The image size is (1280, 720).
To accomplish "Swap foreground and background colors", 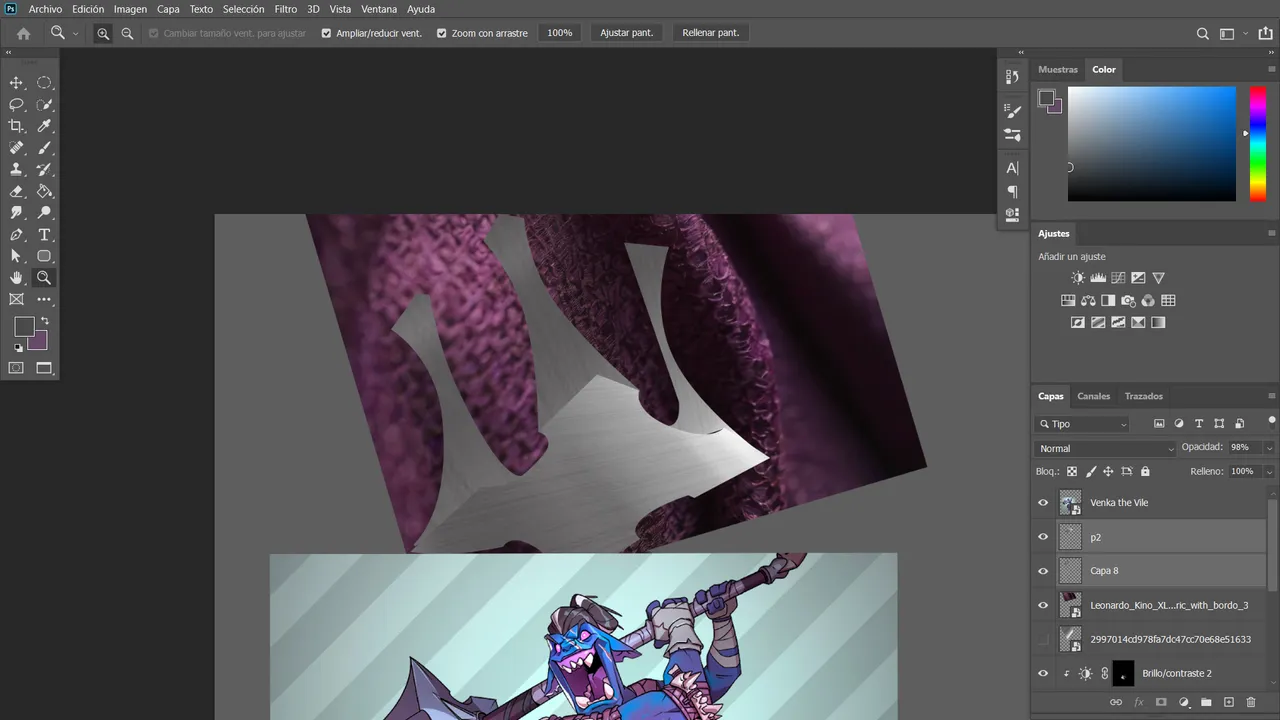I will click(44, 321).
